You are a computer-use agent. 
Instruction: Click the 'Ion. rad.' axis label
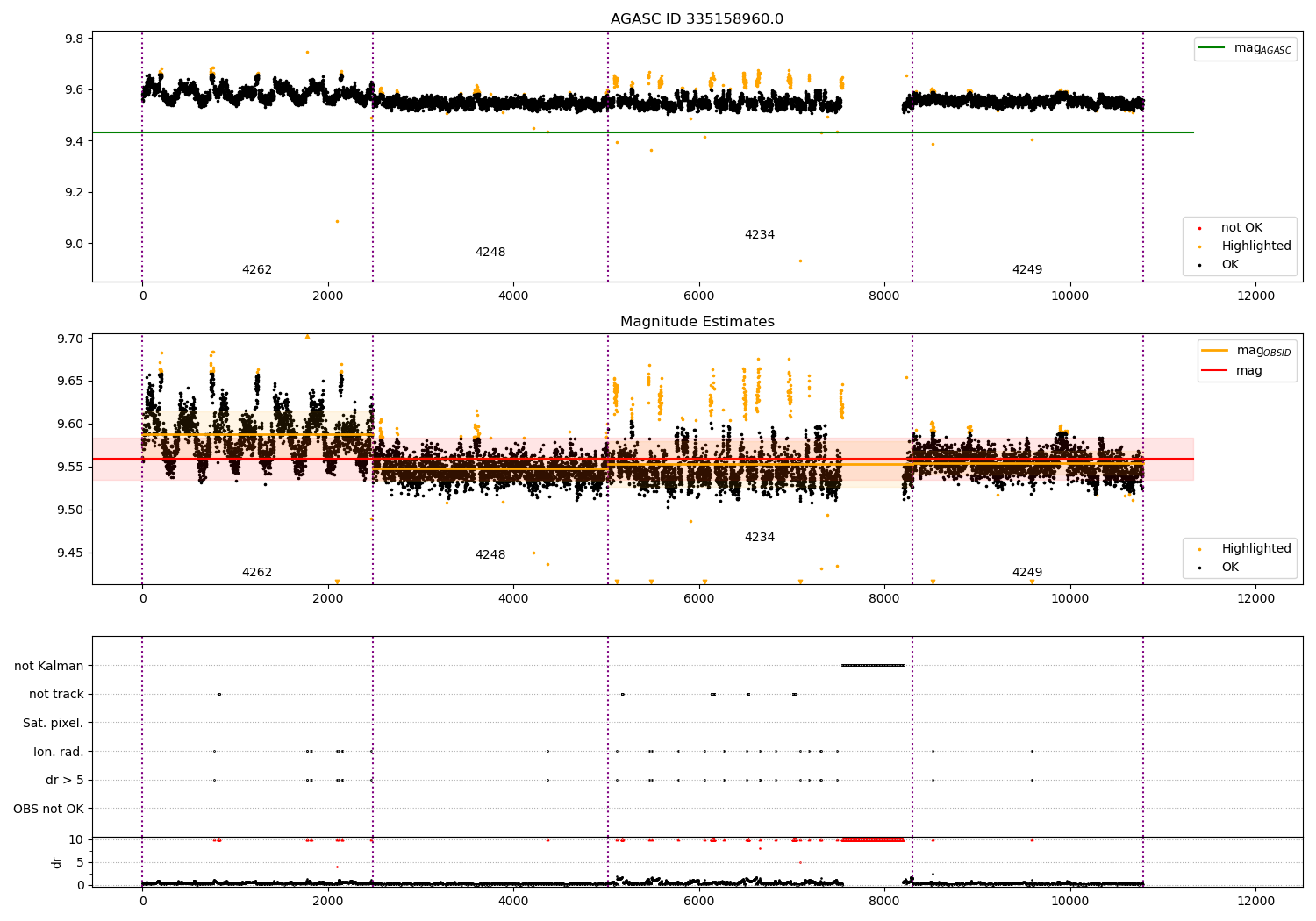point(59,753)
